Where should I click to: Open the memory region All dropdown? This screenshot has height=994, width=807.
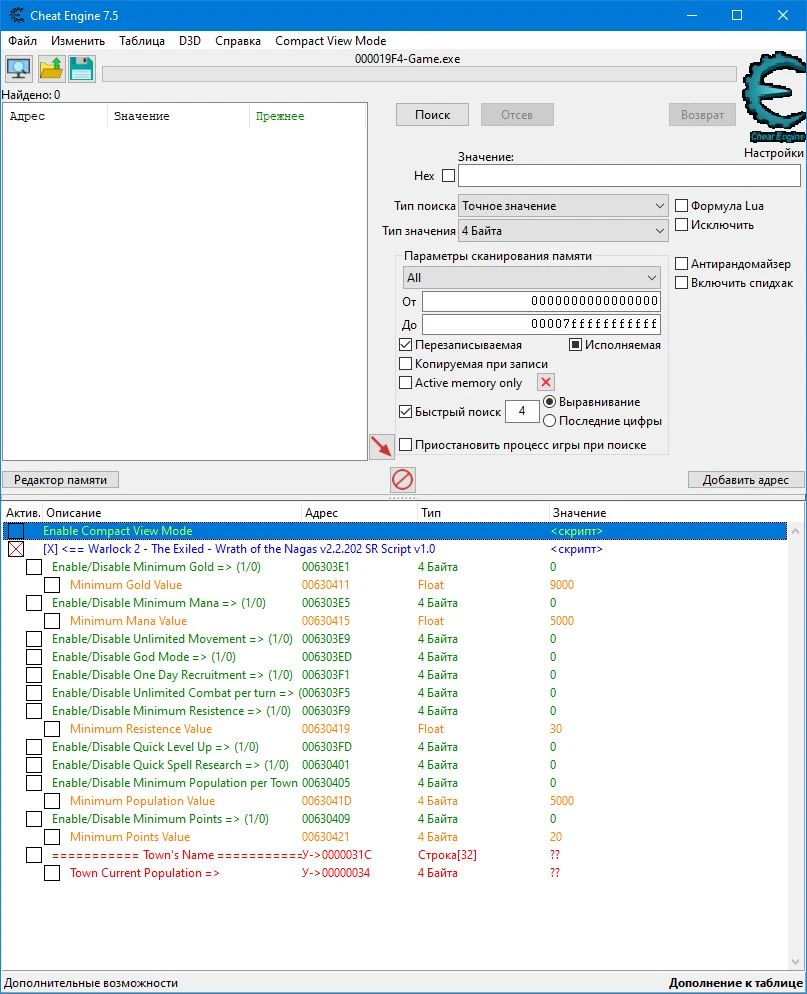pos(531,278)
